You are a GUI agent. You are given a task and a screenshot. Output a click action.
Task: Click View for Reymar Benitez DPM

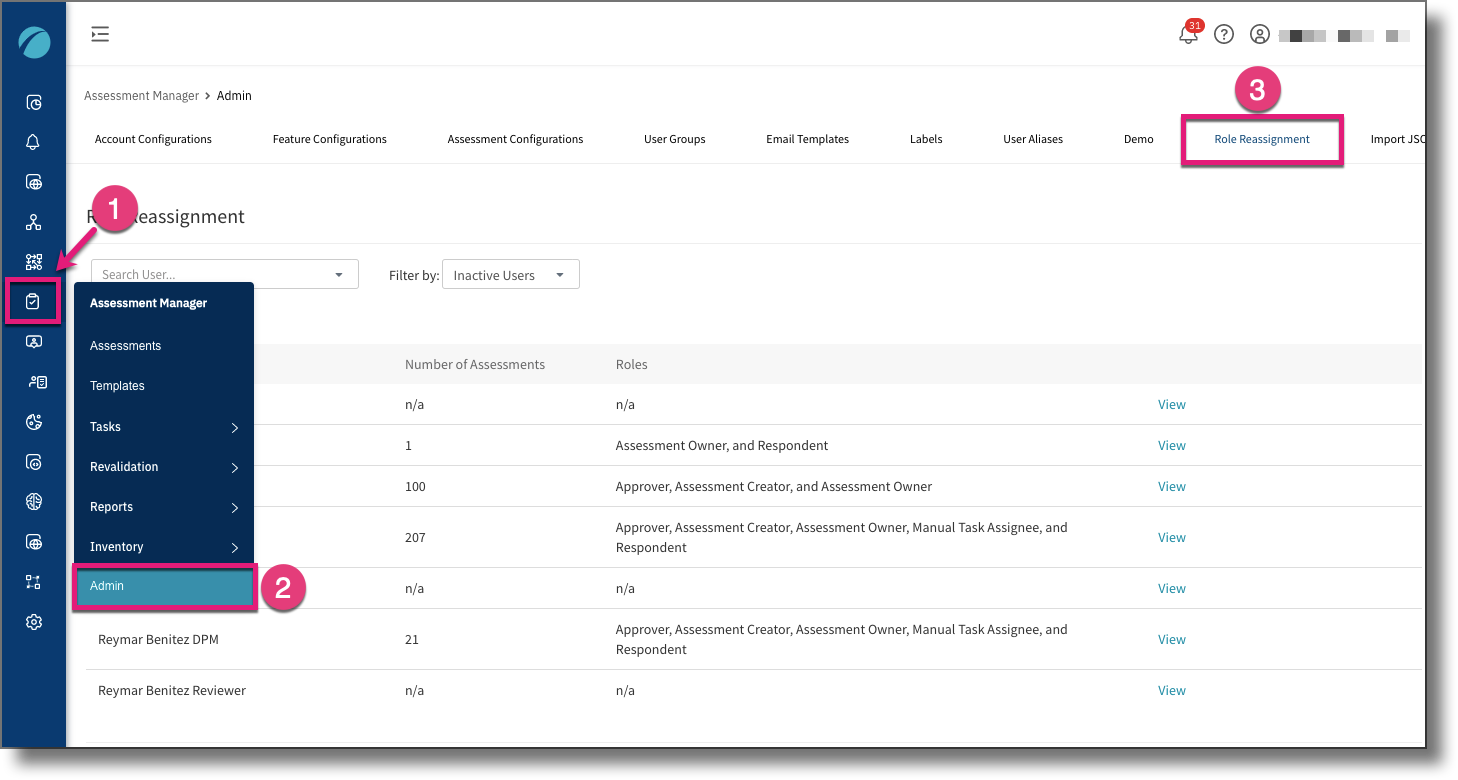(x=1171, y=639)
